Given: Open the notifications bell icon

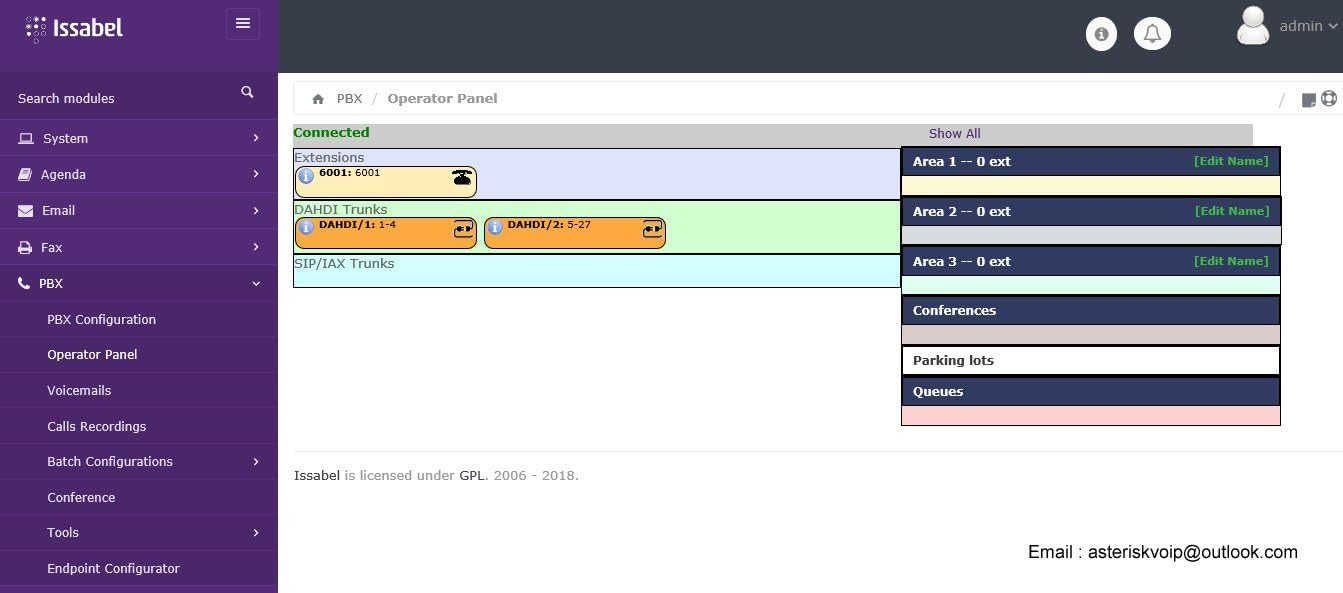Looking at the screenshot, I should [x=1152, y=34].
